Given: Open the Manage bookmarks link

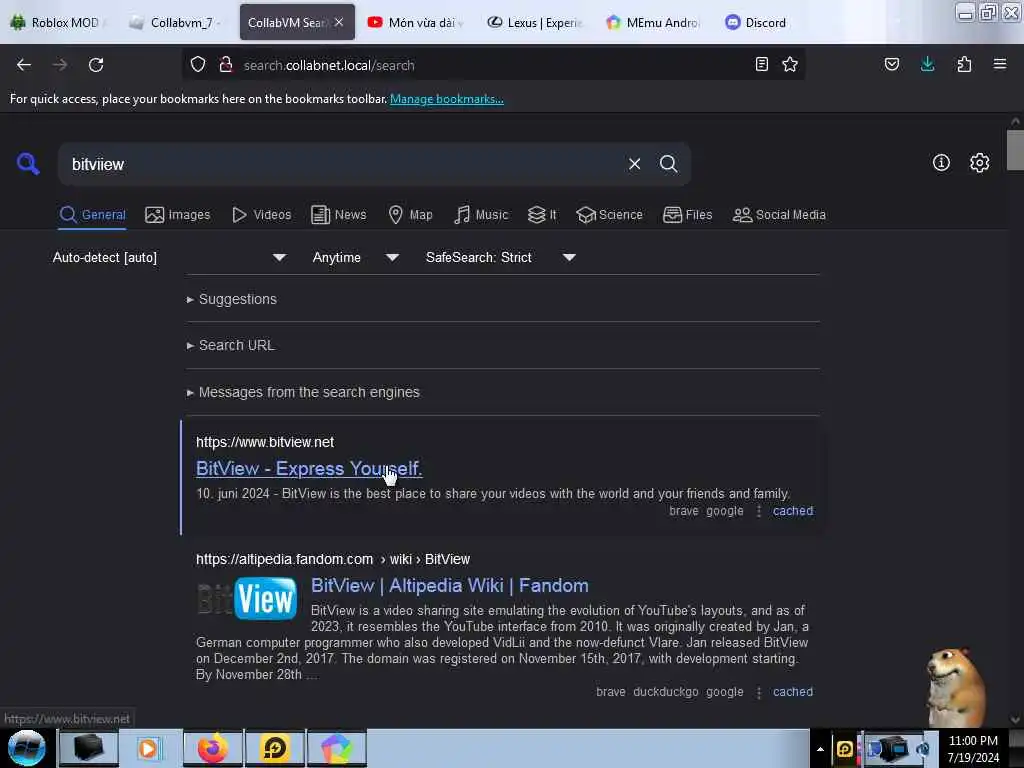Looking at the screenshot, I should click(447, 99).
